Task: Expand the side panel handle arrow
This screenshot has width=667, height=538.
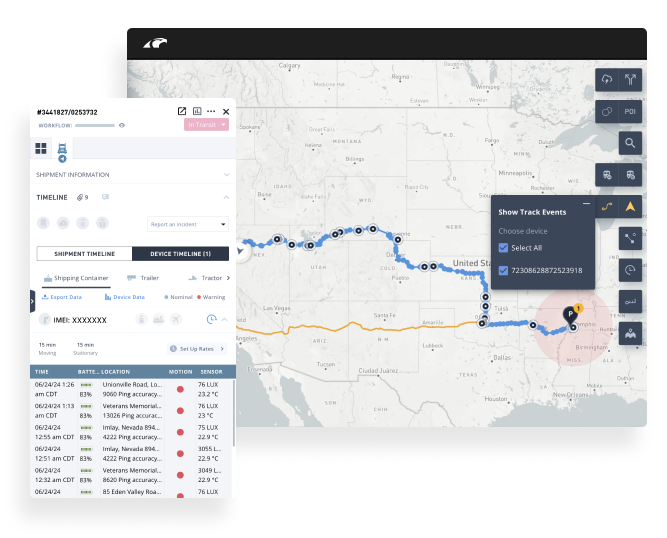Action: [x=32, y=301]
